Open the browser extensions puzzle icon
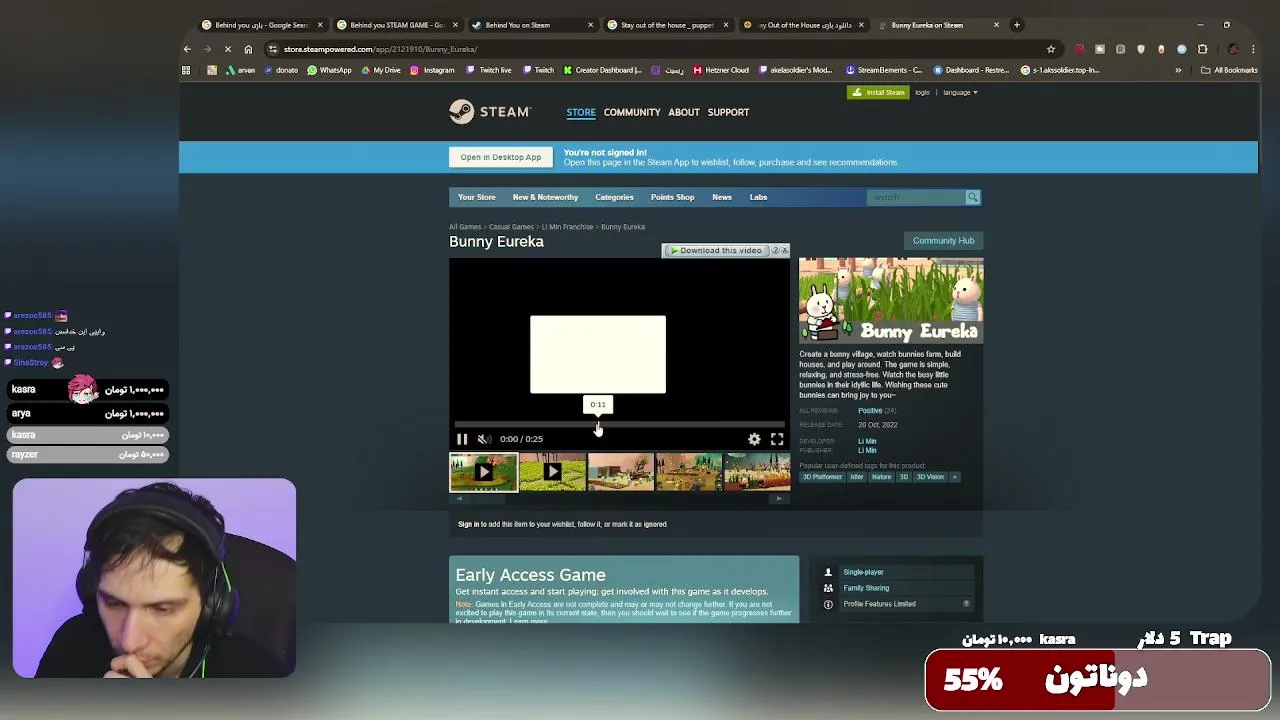 click(x=1202, y=49)
